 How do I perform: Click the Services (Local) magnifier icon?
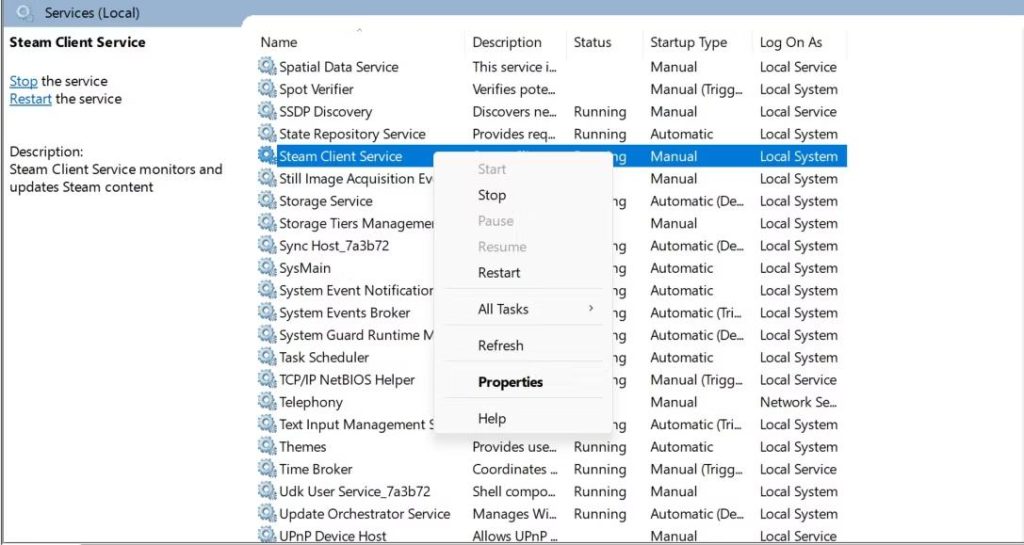26,13
